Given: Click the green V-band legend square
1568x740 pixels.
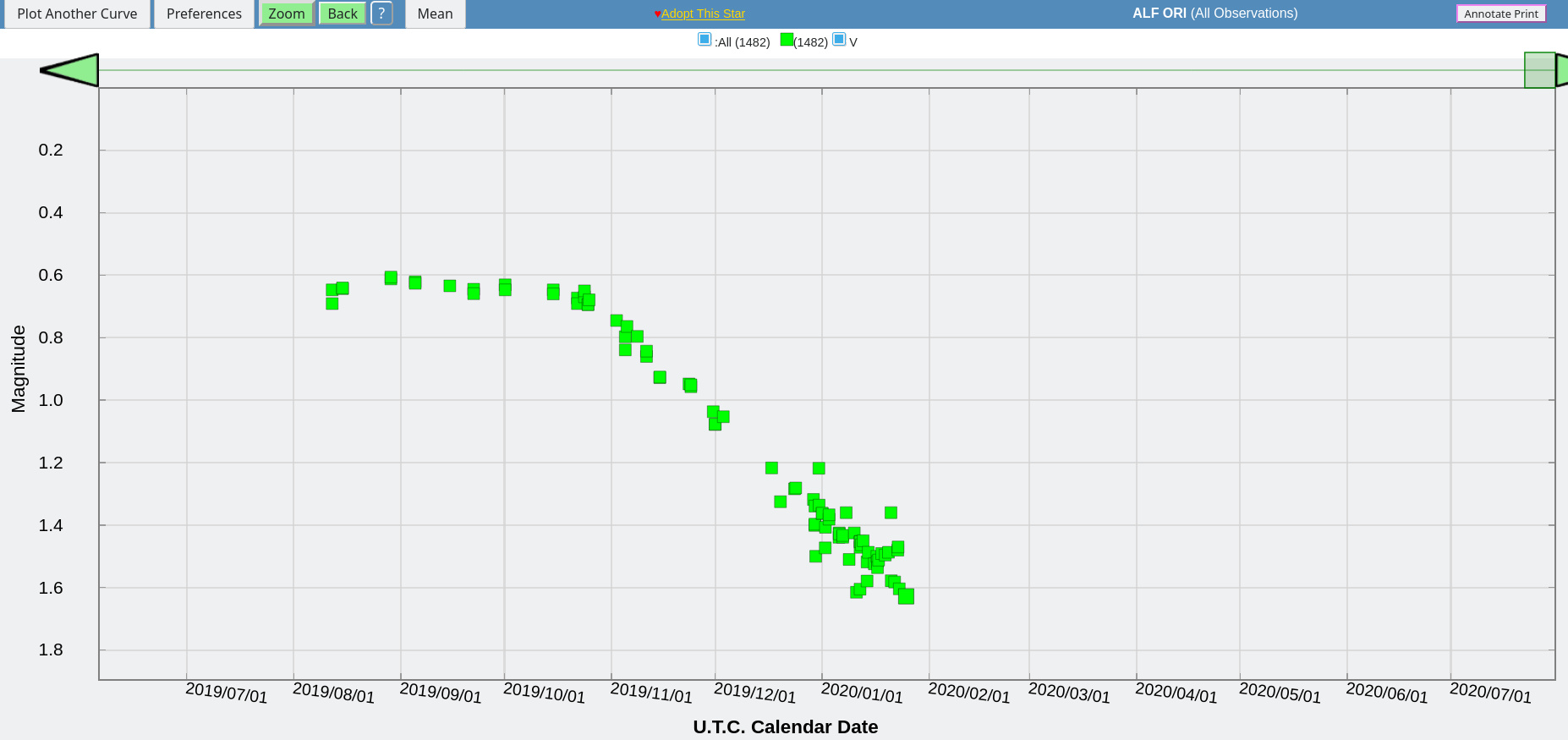Looking at the screenshot, I should click(787, 40).
